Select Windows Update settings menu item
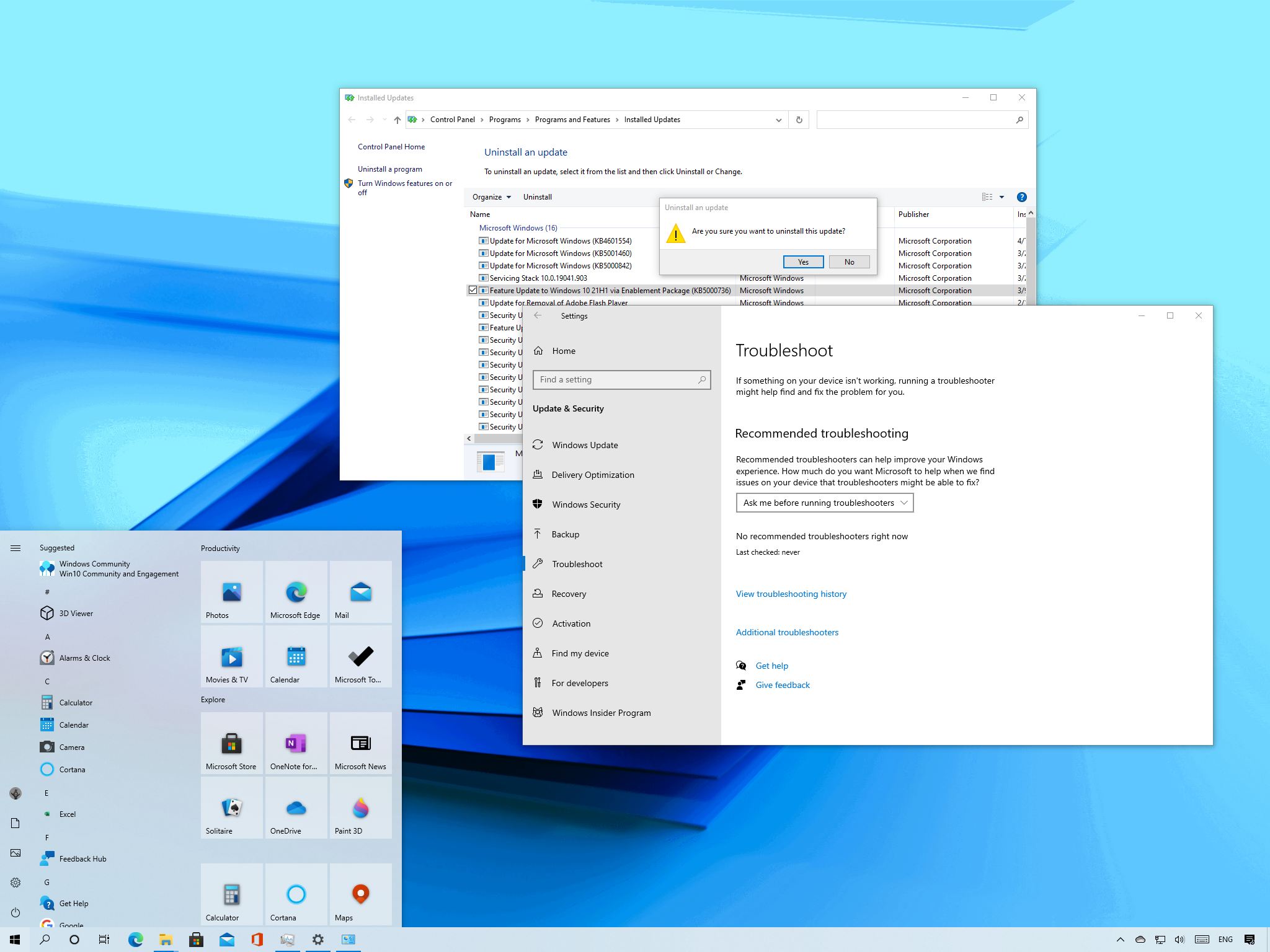Screen dimensions: 1270x952 coord(586,444)
